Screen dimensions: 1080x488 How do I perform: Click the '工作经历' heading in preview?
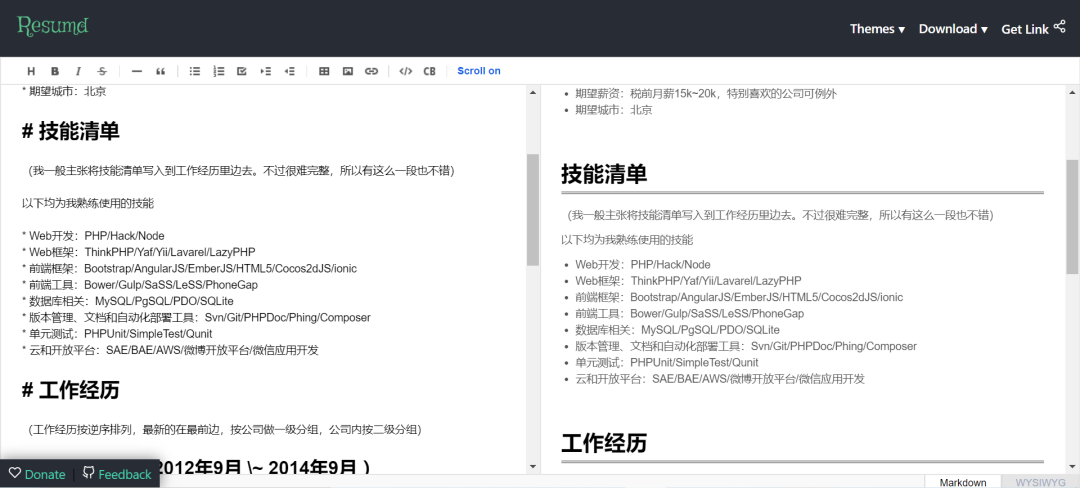[604, 443]
